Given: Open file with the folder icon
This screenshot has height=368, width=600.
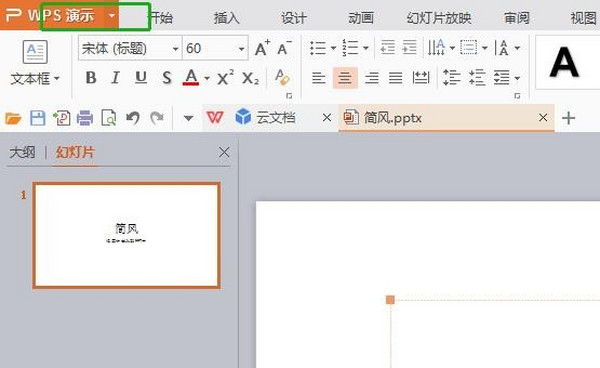Looking at the screenshot, I should pyautogui.click(x=13, y=118).
